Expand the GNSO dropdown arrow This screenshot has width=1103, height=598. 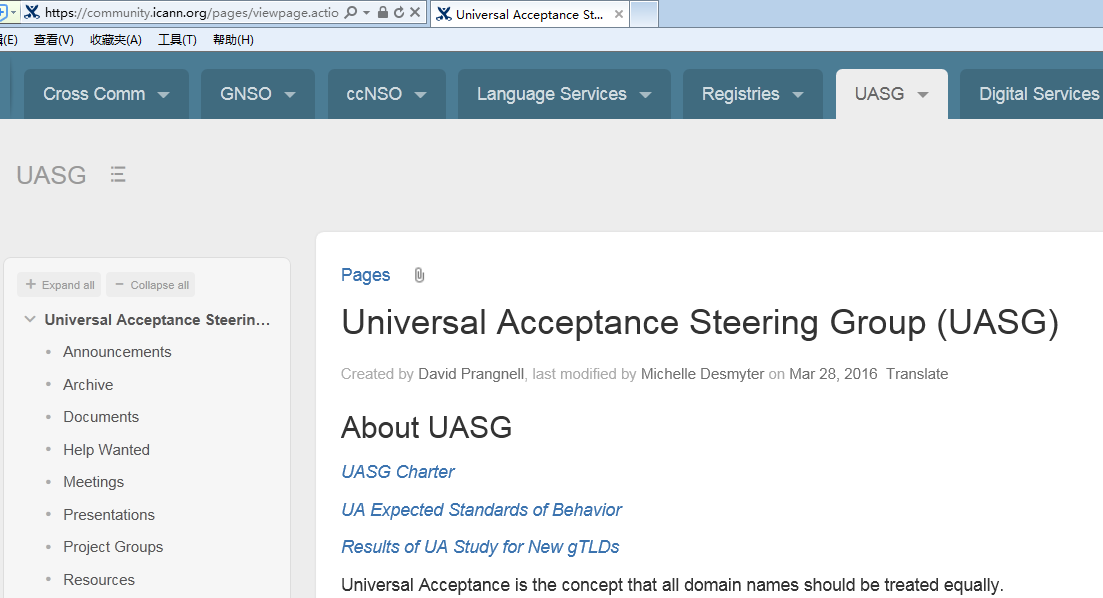pyautogui.click(x=290, y=95)
